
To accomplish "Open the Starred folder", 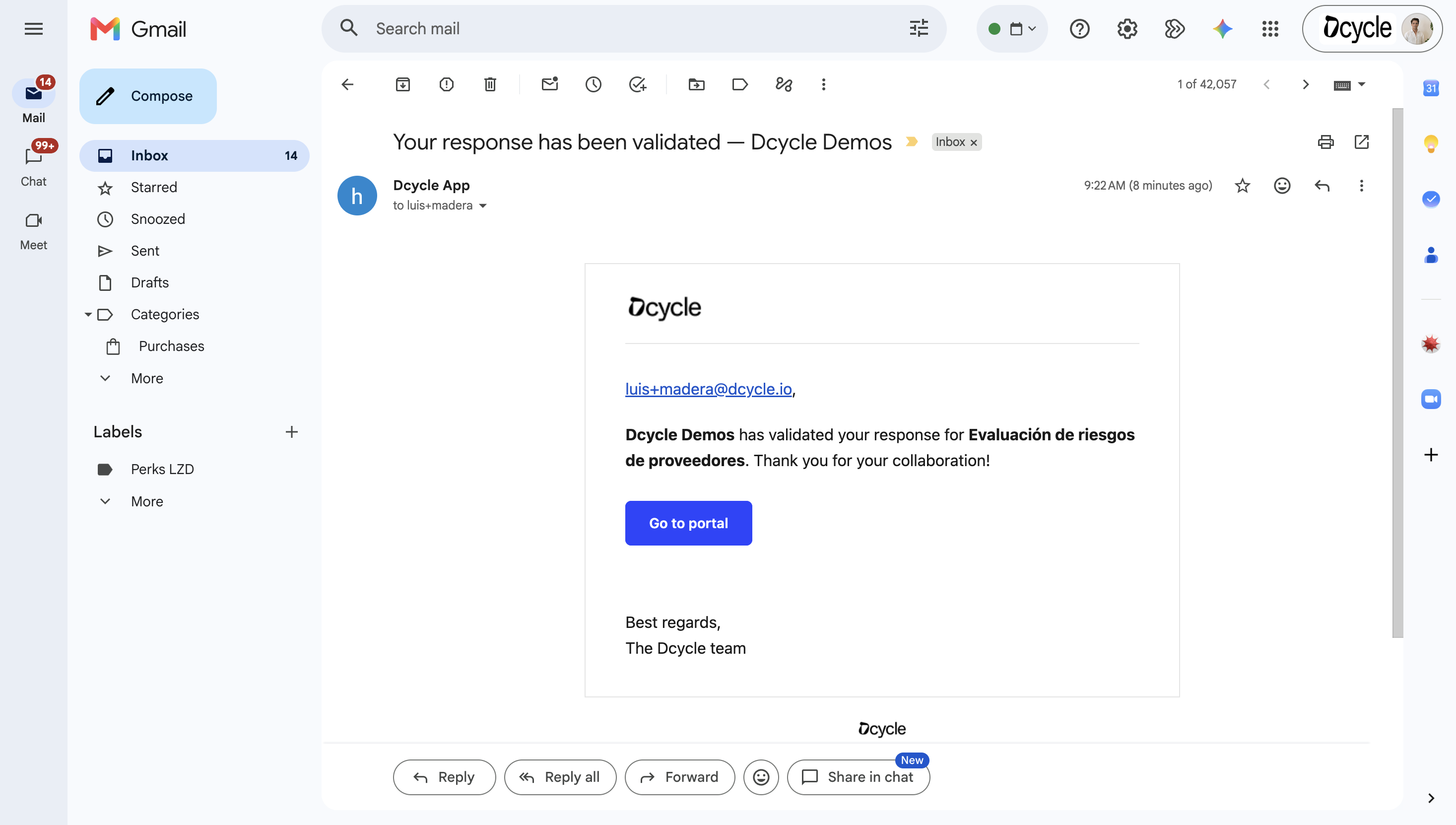I will [194, 188].
